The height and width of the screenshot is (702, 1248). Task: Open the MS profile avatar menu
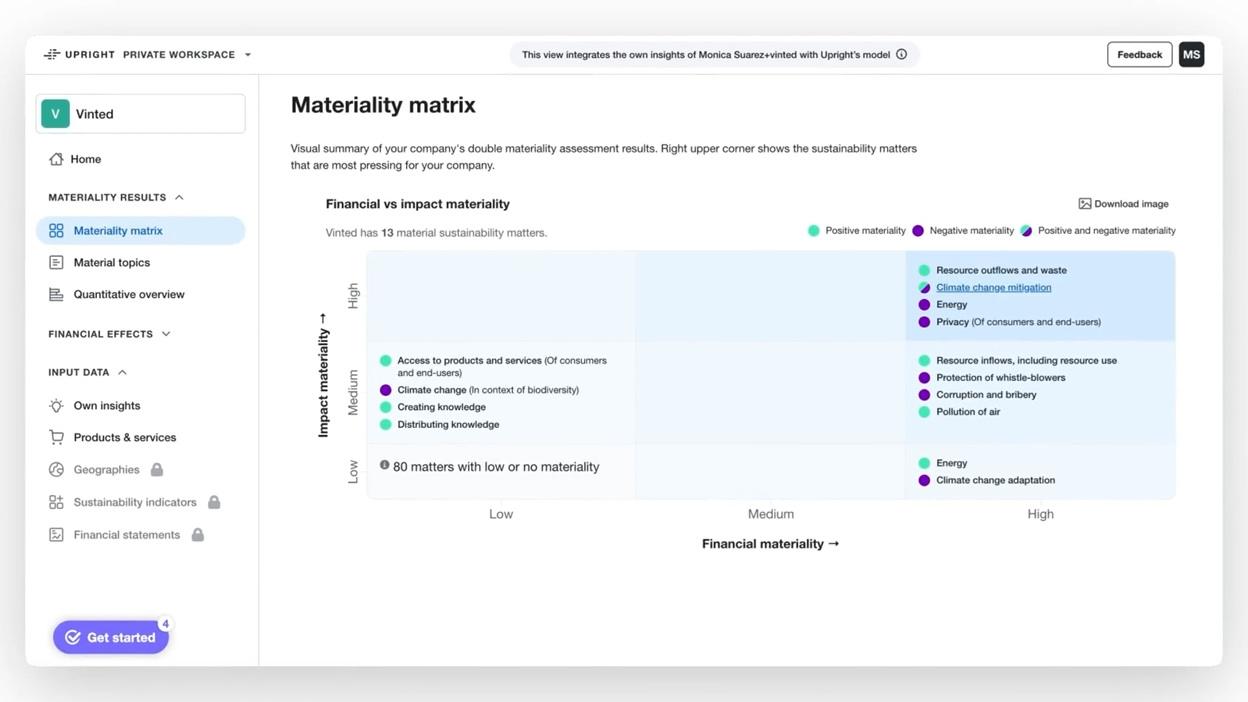coord(1190,53)
